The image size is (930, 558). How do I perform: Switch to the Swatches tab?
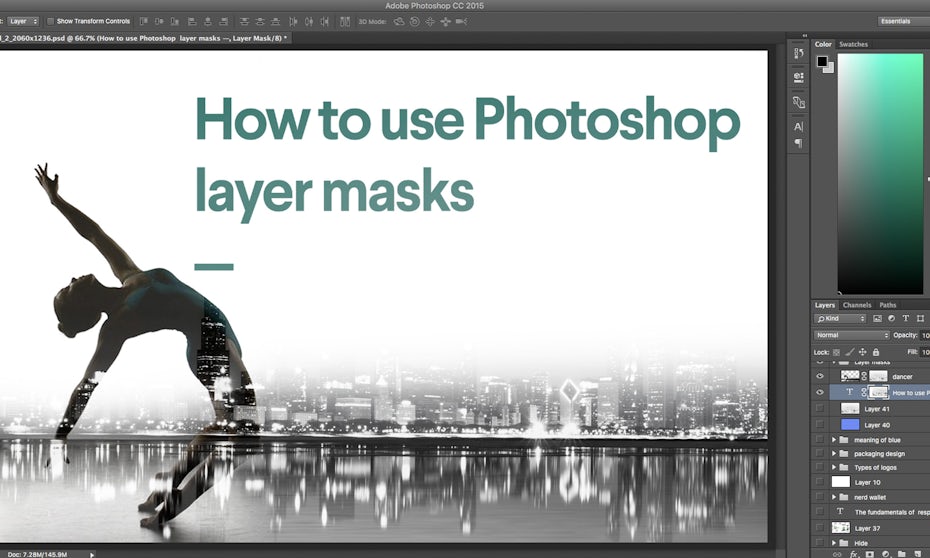click(853, 44)
